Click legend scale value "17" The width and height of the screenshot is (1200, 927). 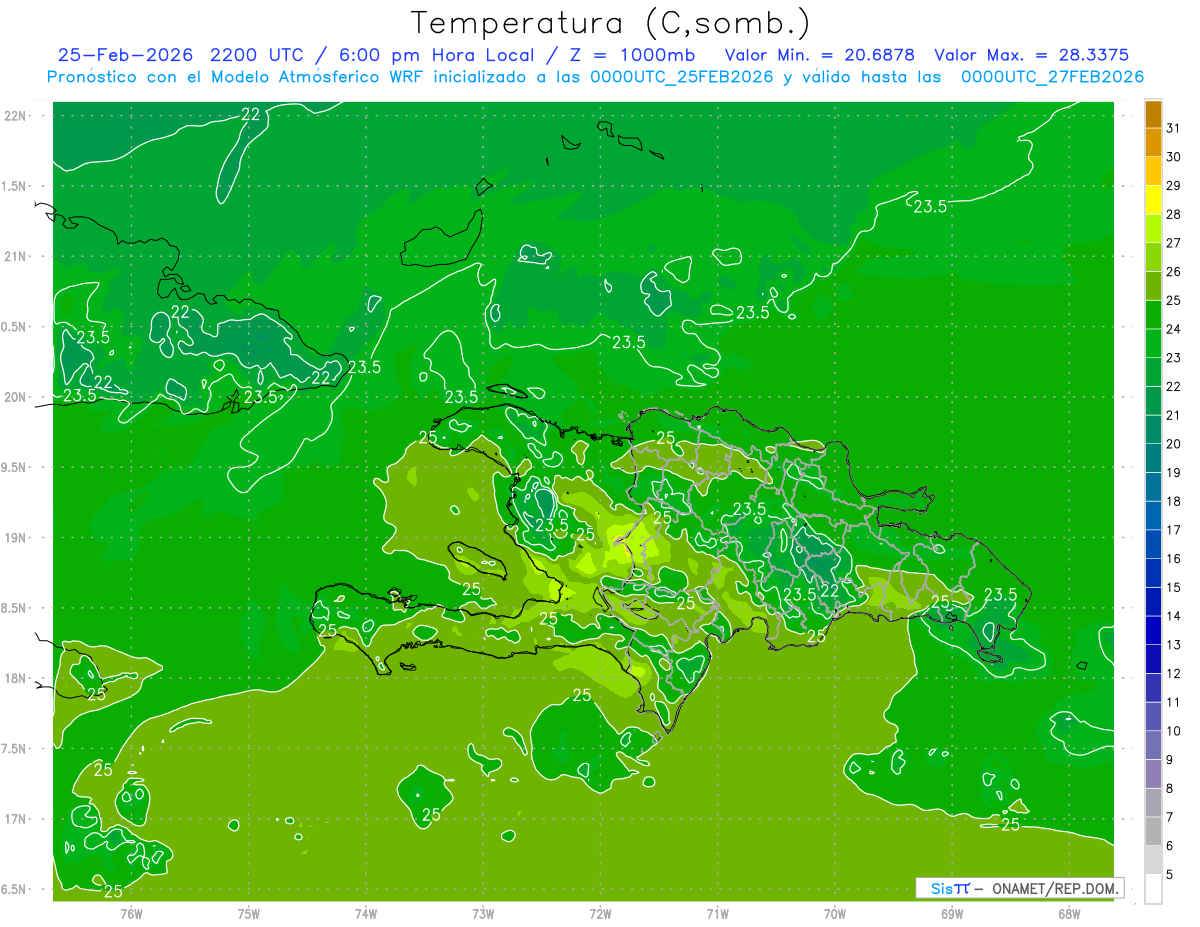[x=1173, y=530]
